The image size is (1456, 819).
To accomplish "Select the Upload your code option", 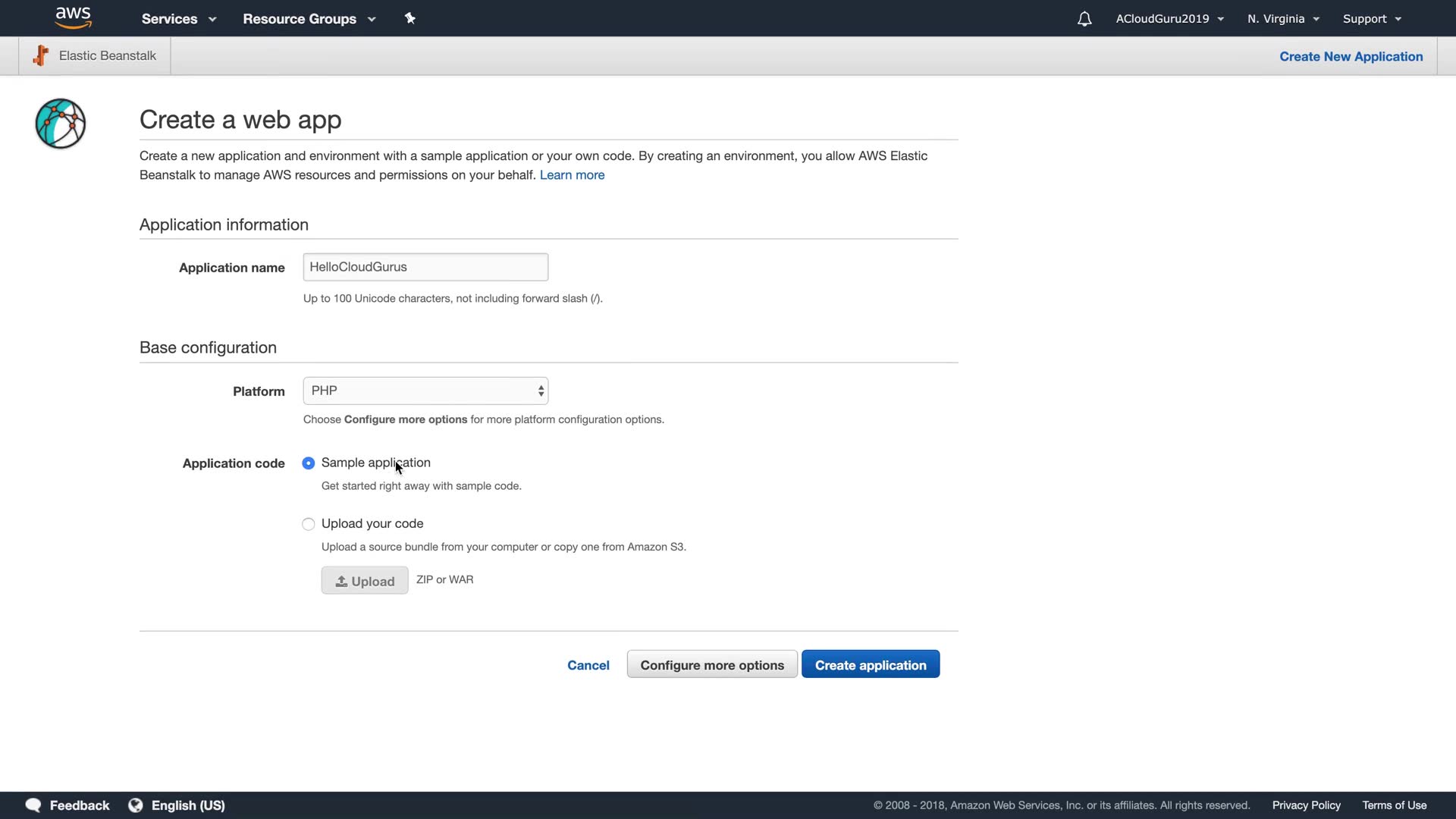I will point(309,524).
